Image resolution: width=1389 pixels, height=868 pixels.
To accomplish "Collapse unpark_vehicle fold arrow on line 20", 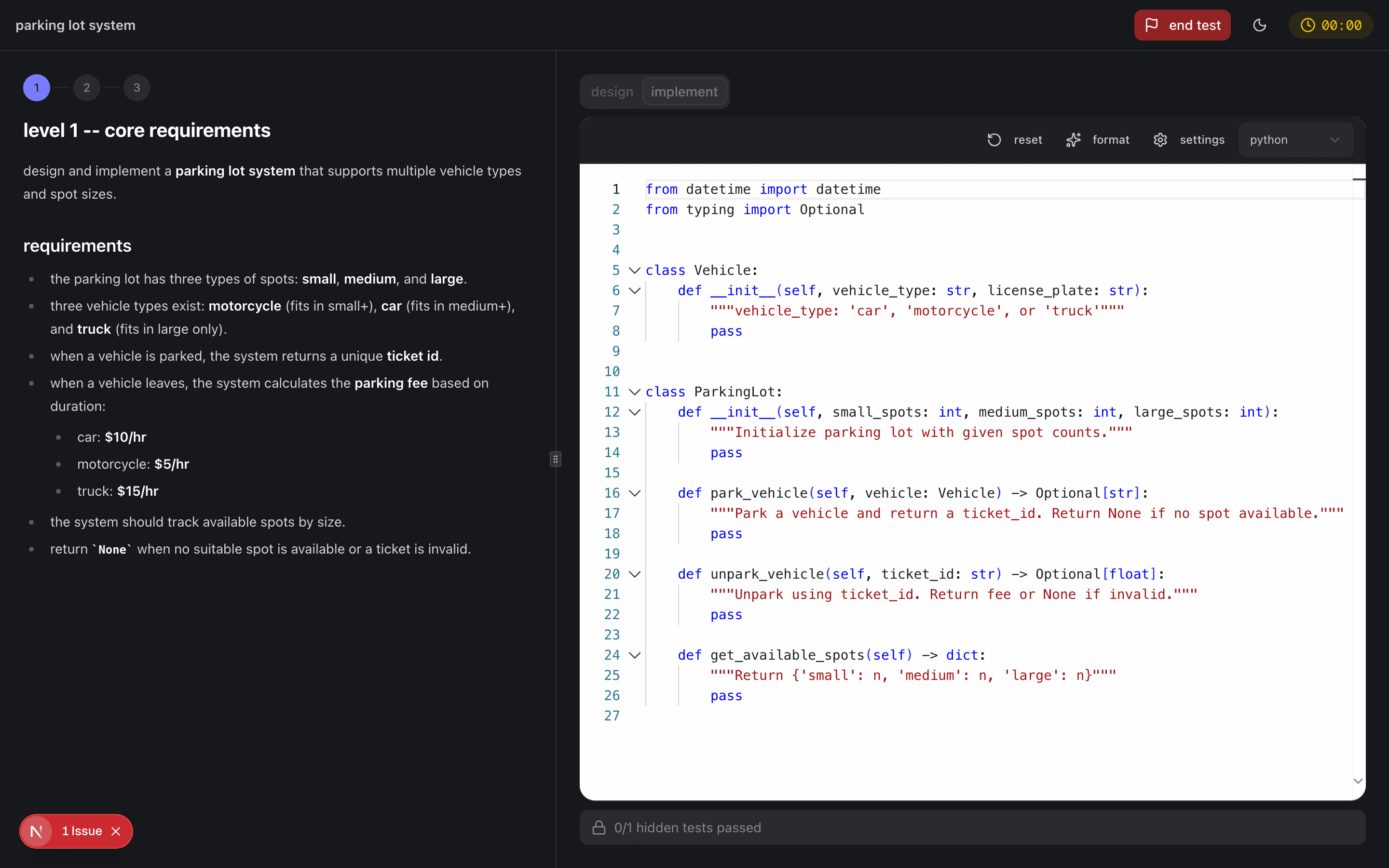I will (634, 575).
